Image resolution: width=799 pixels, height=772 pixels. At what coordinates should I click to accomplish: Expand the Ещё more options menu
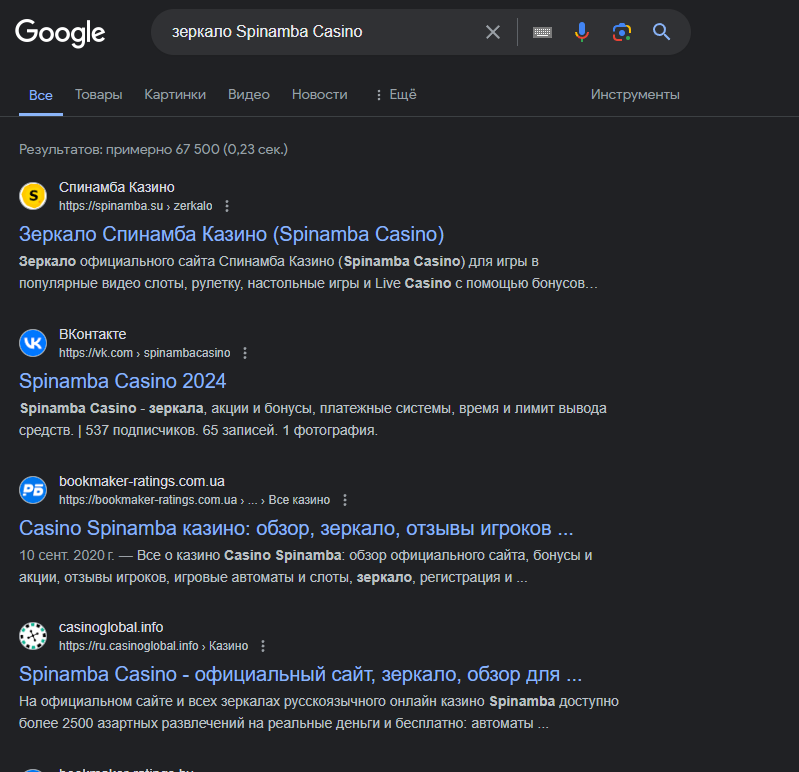tap(396, 95)
